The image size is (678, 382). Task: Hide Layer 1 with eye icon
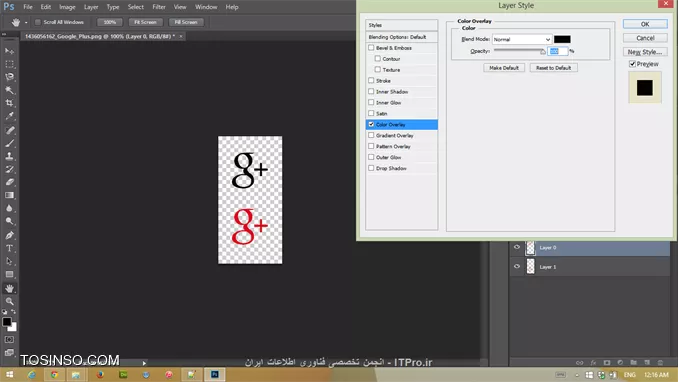click(517, 266)
